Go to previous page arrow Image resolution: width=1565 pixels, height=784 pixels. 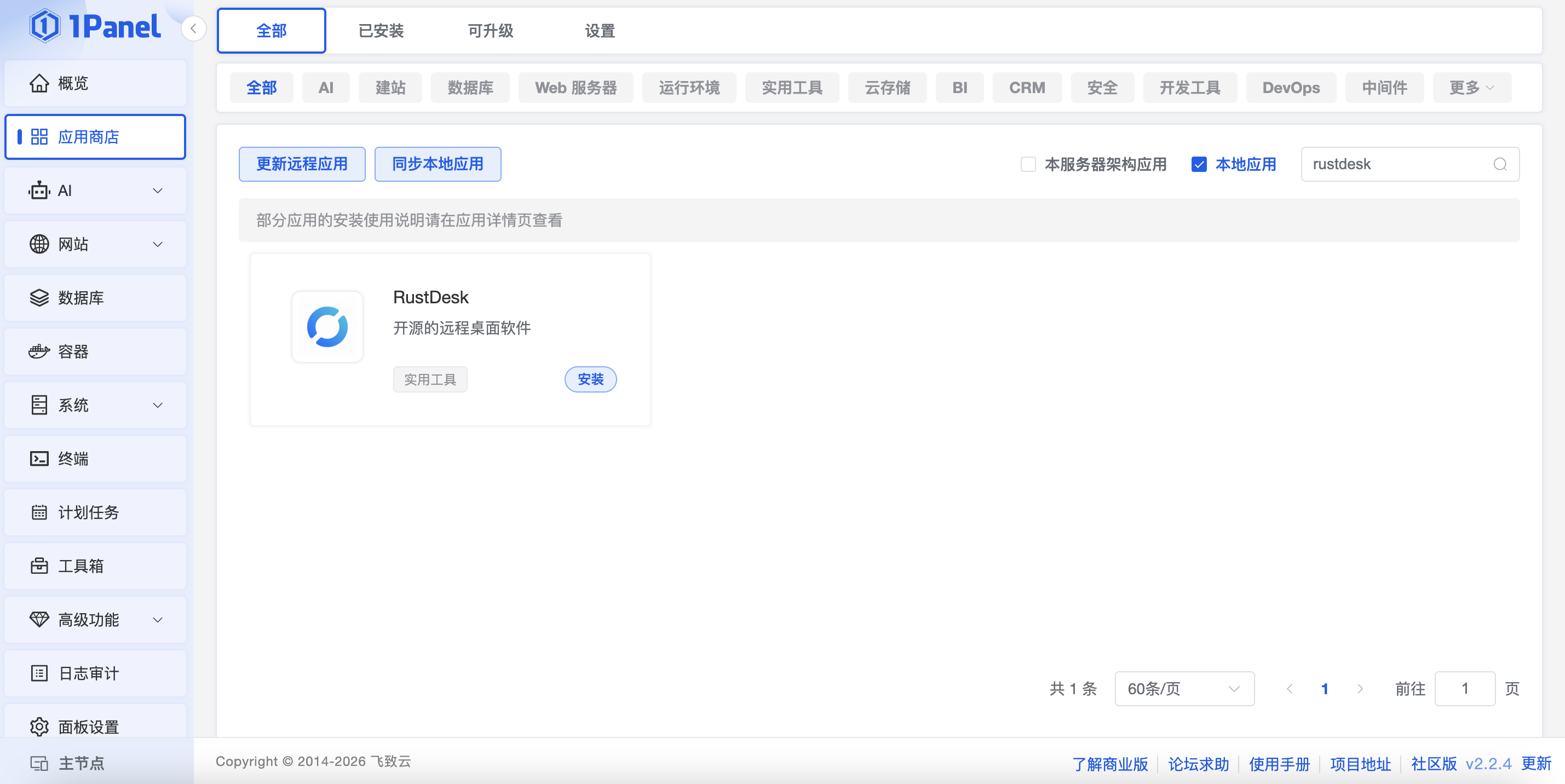(x=1289, y=689)
